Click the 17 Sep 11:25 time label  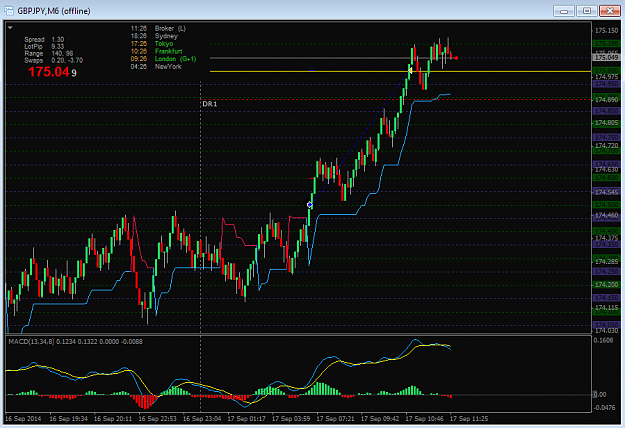click(469, 419)
